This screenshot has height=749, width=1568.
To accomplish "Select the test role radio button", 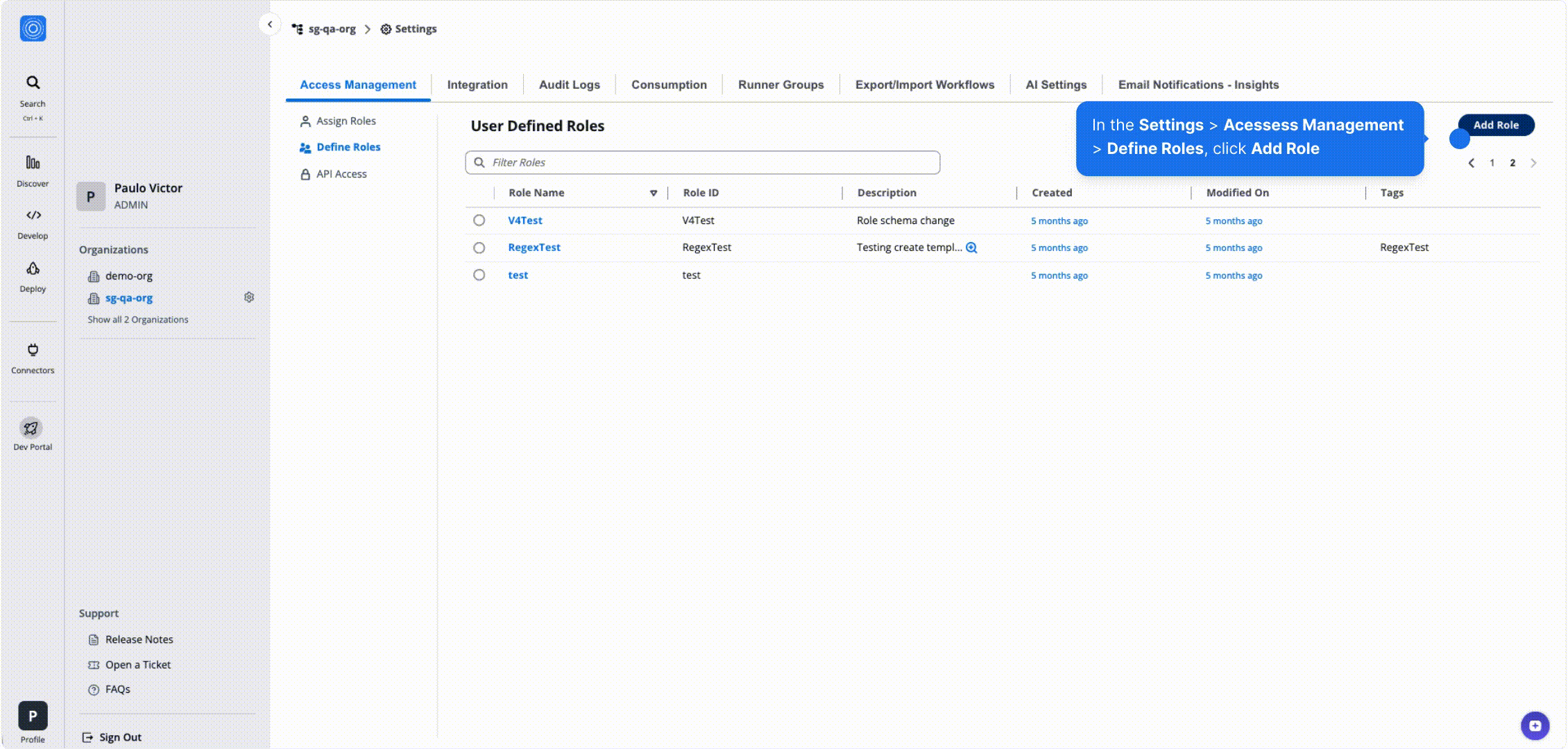I will [x=479, y=275].
